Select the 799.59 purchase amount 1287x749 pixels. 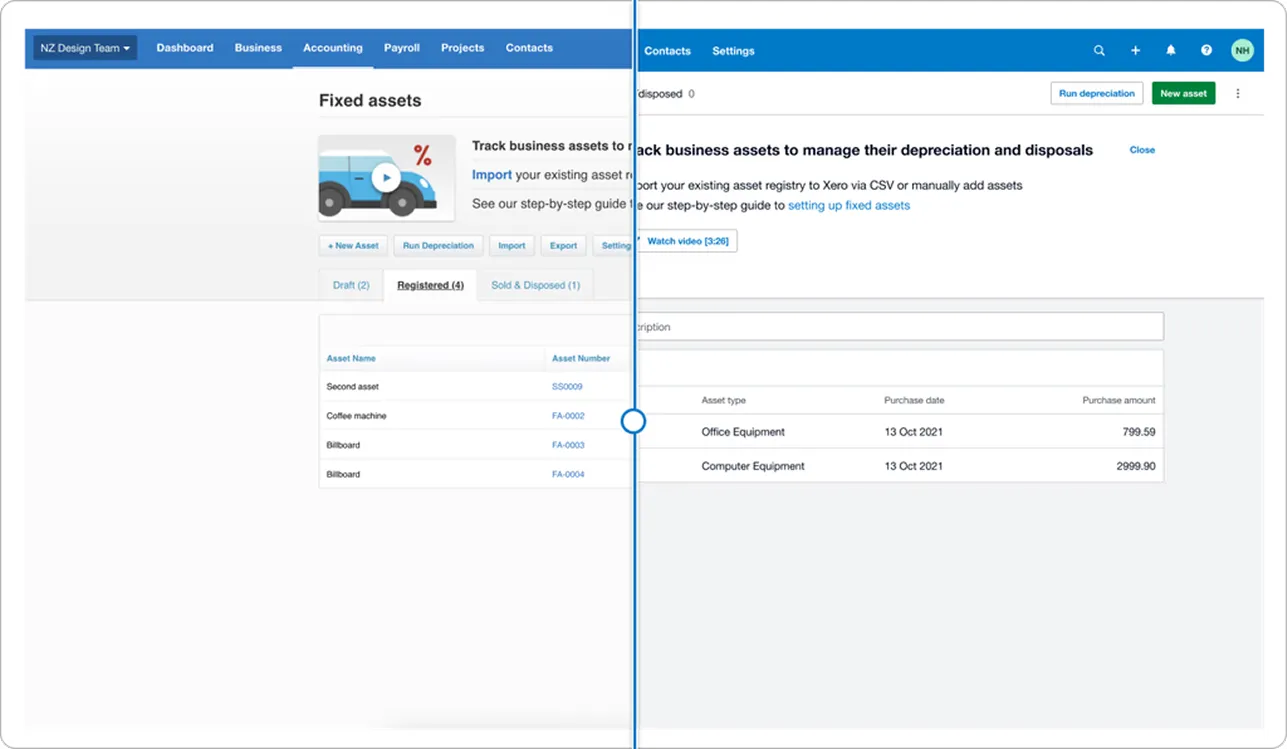(1138, 432)
